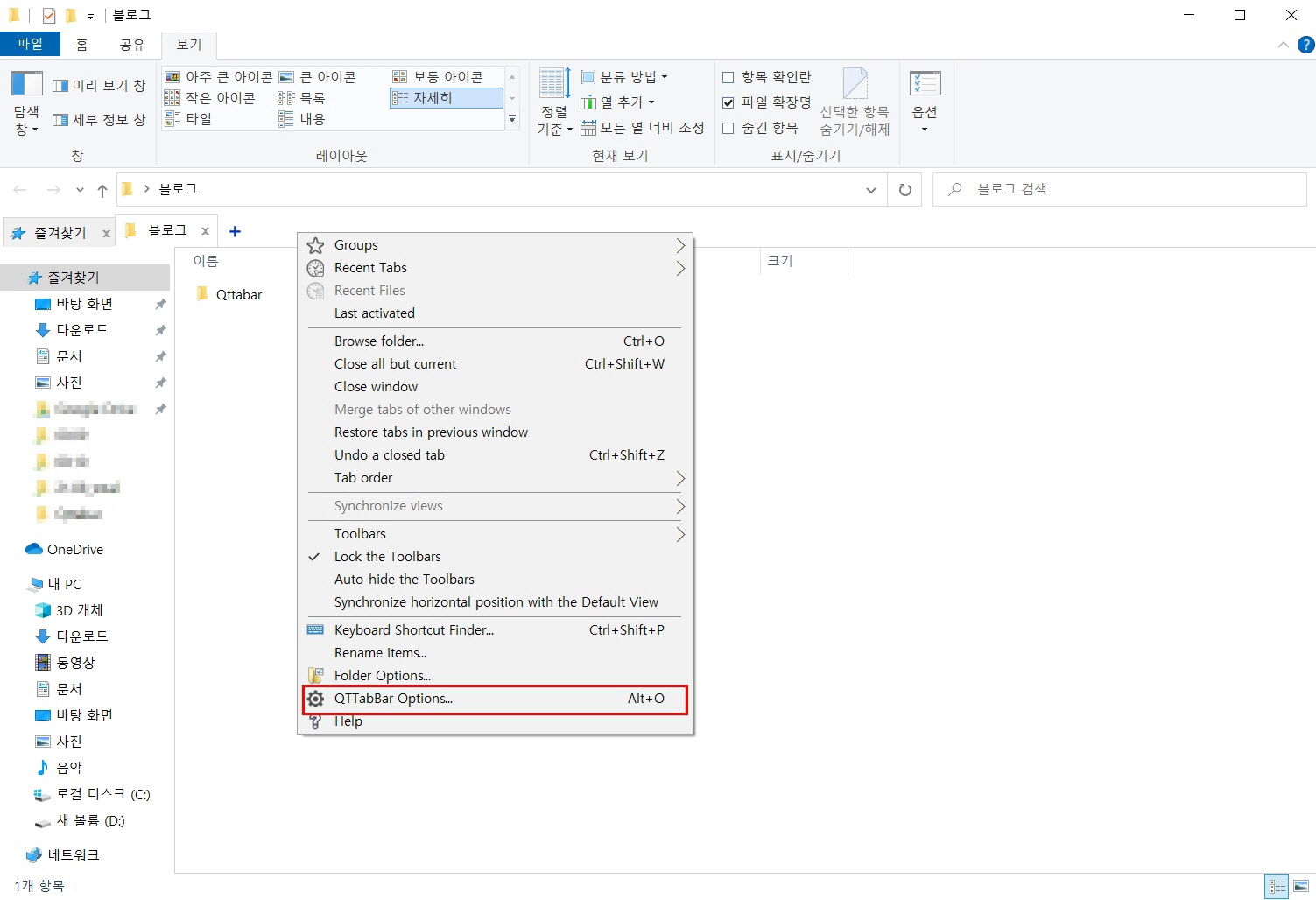This screenshot has width=1316, height=900.
Task: Click the 블로그 검색 field
Action: (1120, 189)
